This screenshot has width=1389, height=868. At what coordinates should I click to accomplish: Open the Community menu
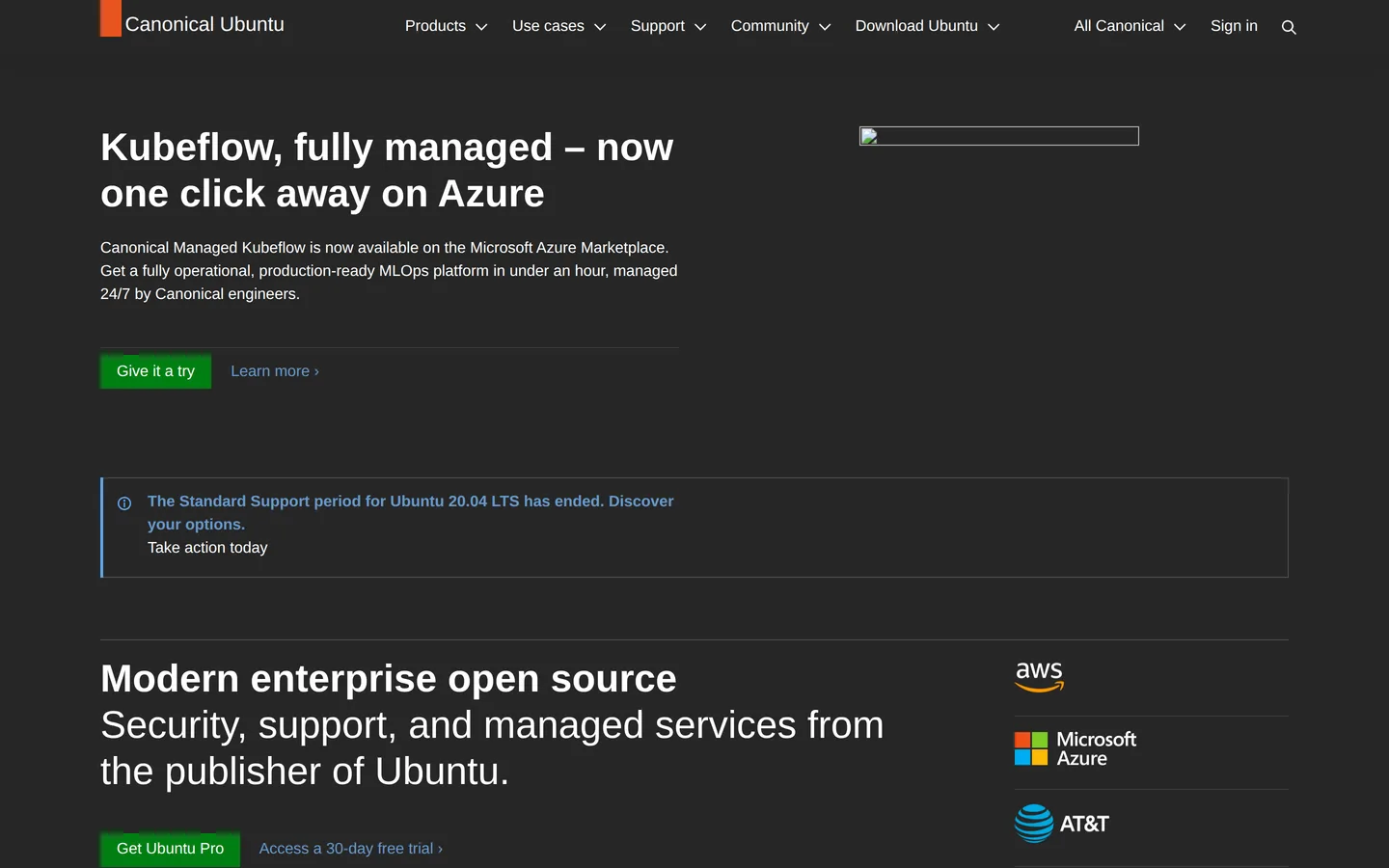point(780,26)
